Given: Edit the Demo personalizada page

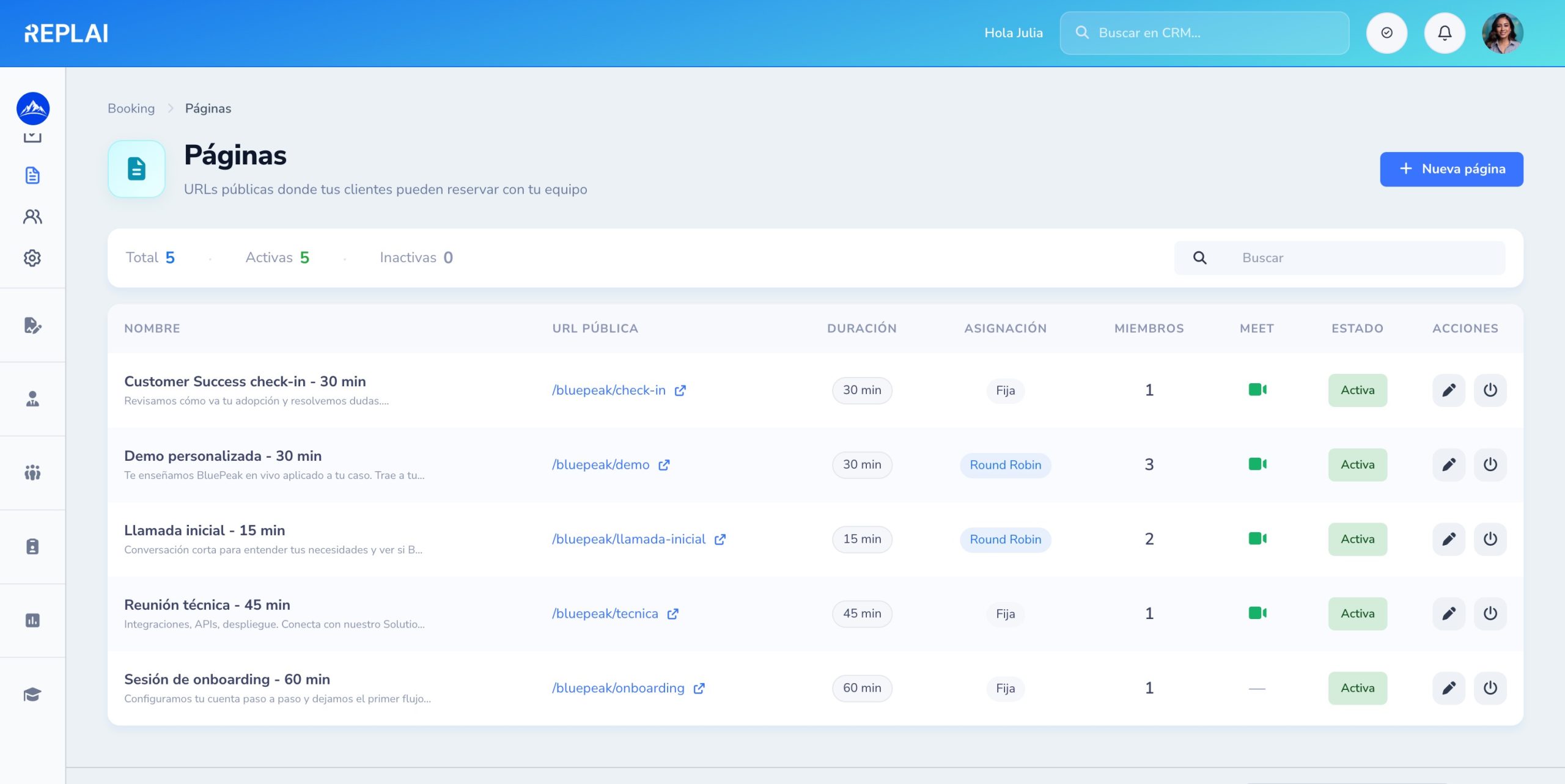Looking at the screenshot, I should click(x=1449, y=464).
